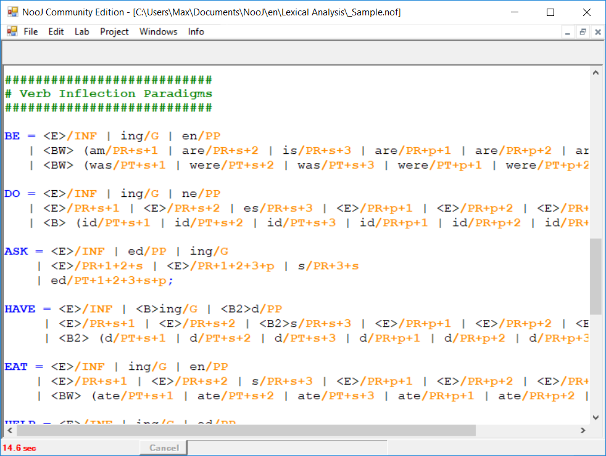Image resolution: width=606 pixels, height=456 pixels.
Task: Restore down the inner document window
Action: 580,32
